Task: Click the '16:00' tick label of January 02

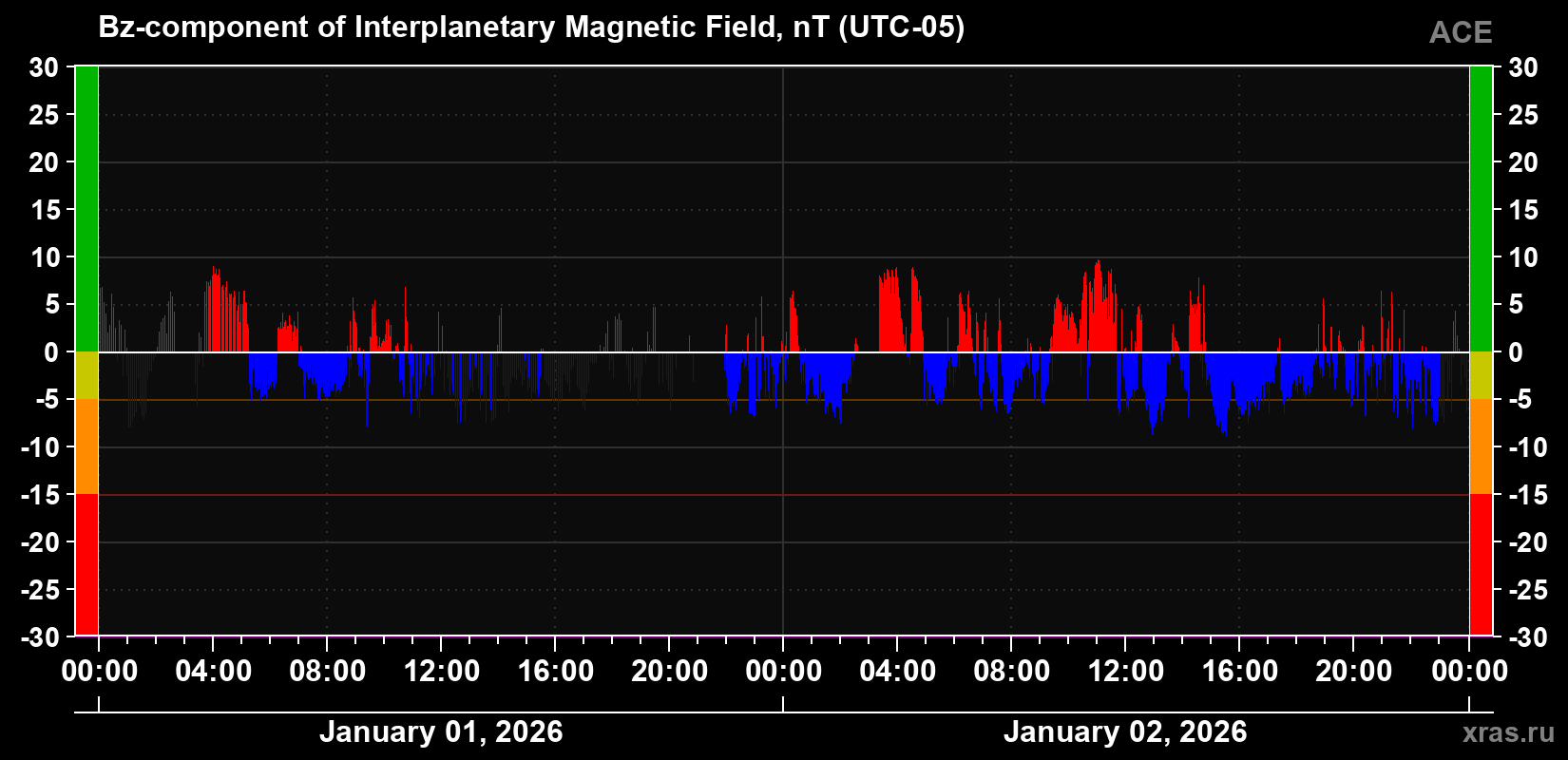Action: point(1239,671)
